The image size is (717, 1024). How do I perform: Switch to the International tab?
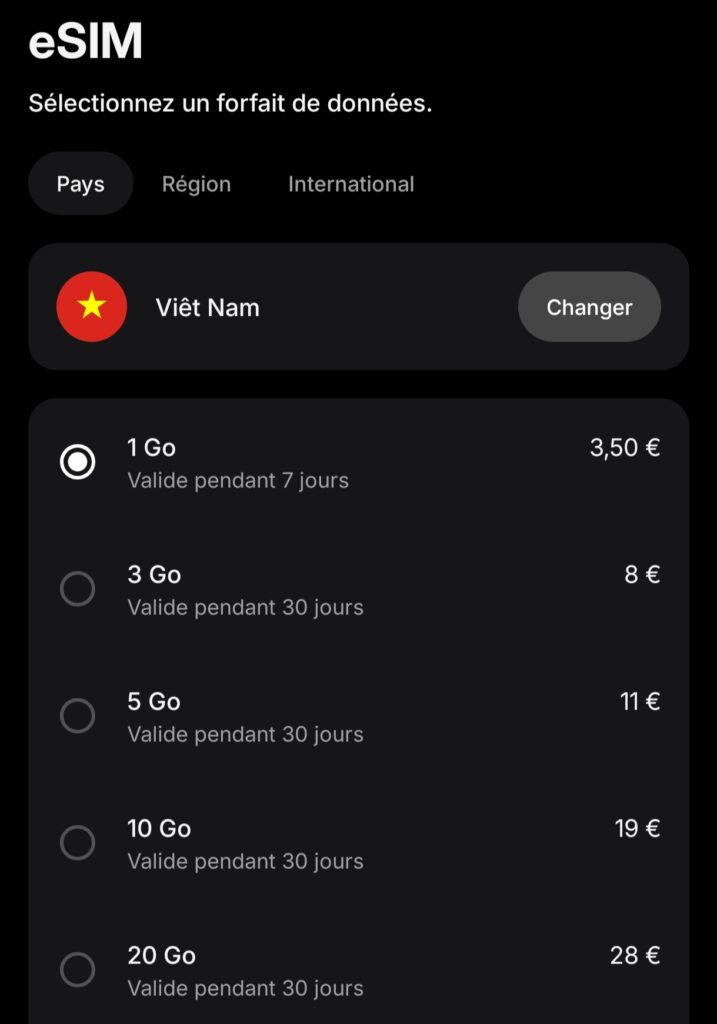point(350,184)
